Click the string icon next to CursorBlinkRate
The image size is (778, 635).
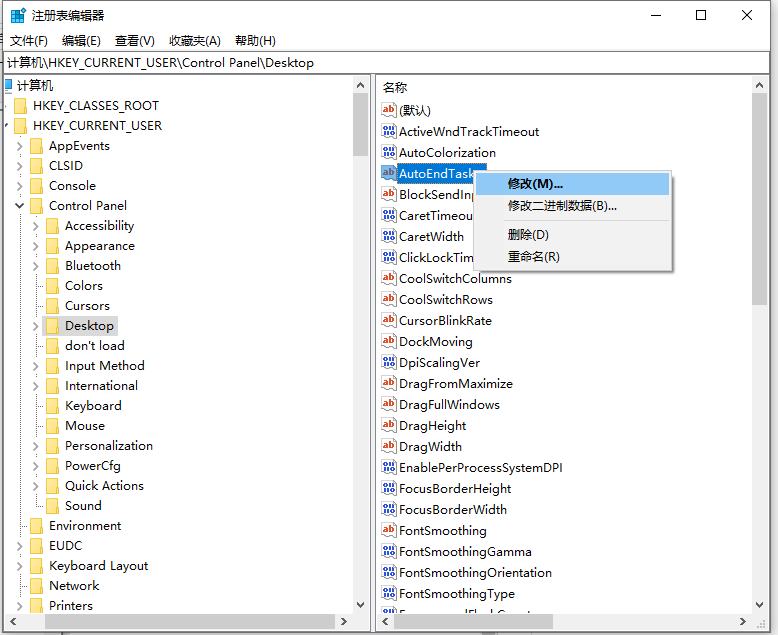coord(389,320)
